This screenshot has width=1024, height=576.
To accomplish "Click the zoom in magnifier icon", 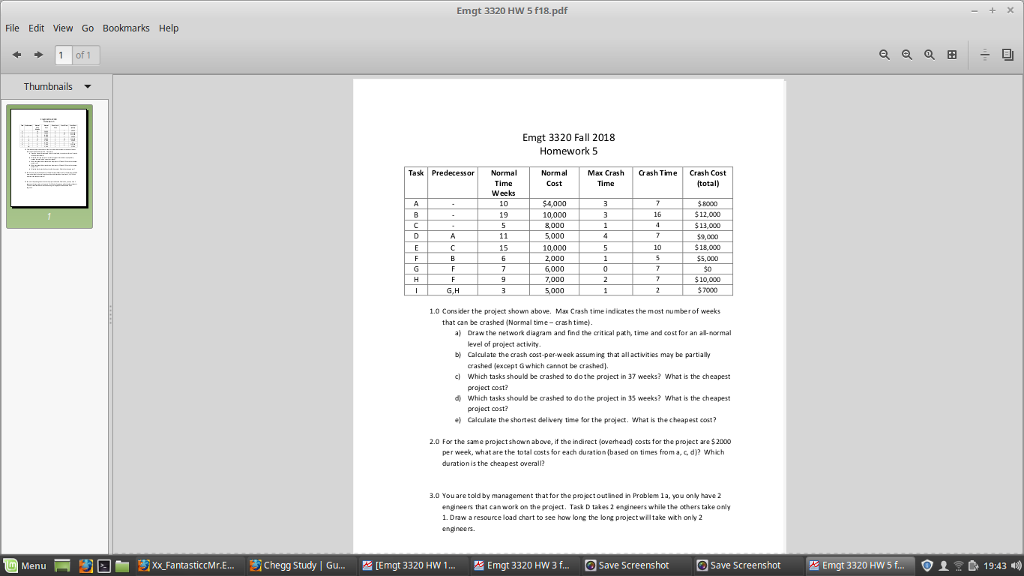I will [907, 55].
